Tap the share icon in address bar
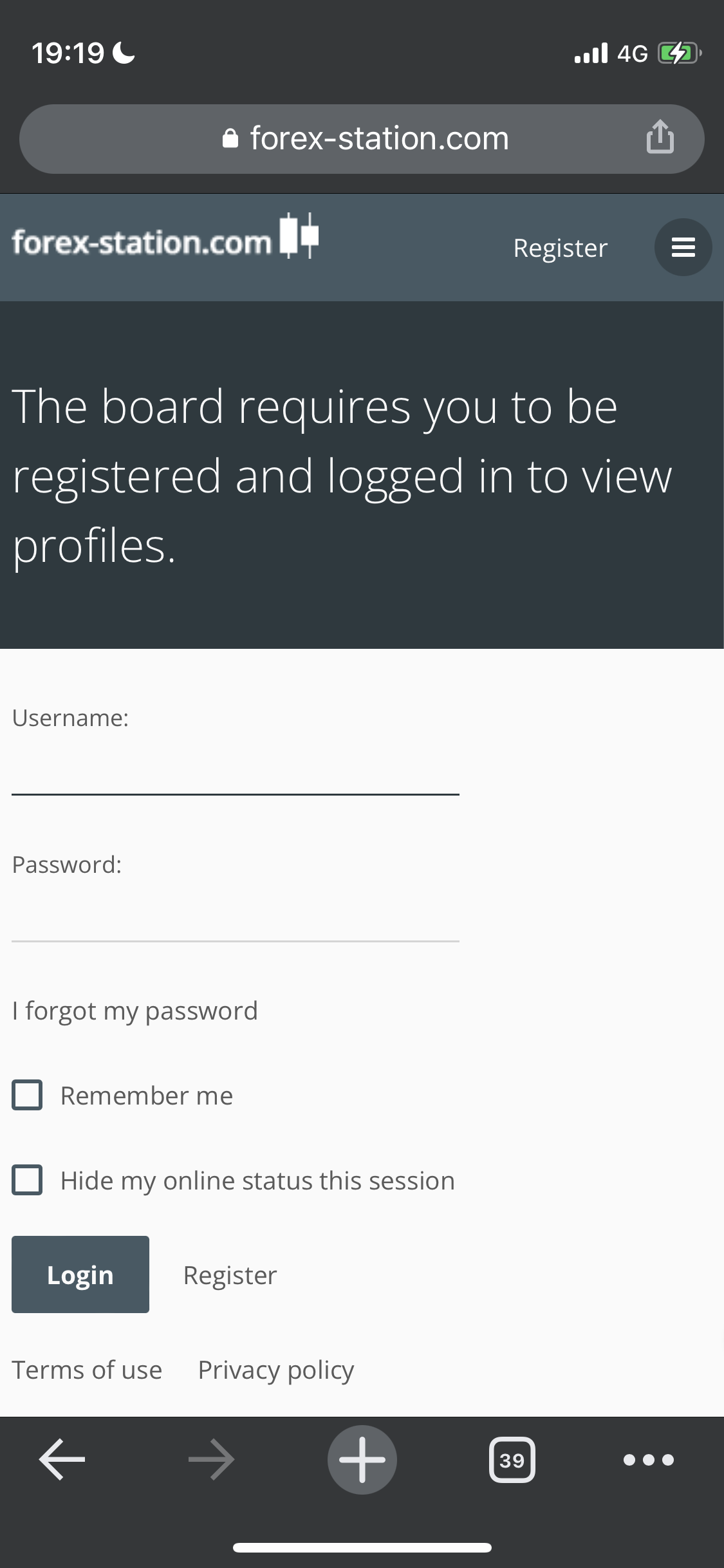The width and height of the screenshot is (724, 1568). (660, 137)
